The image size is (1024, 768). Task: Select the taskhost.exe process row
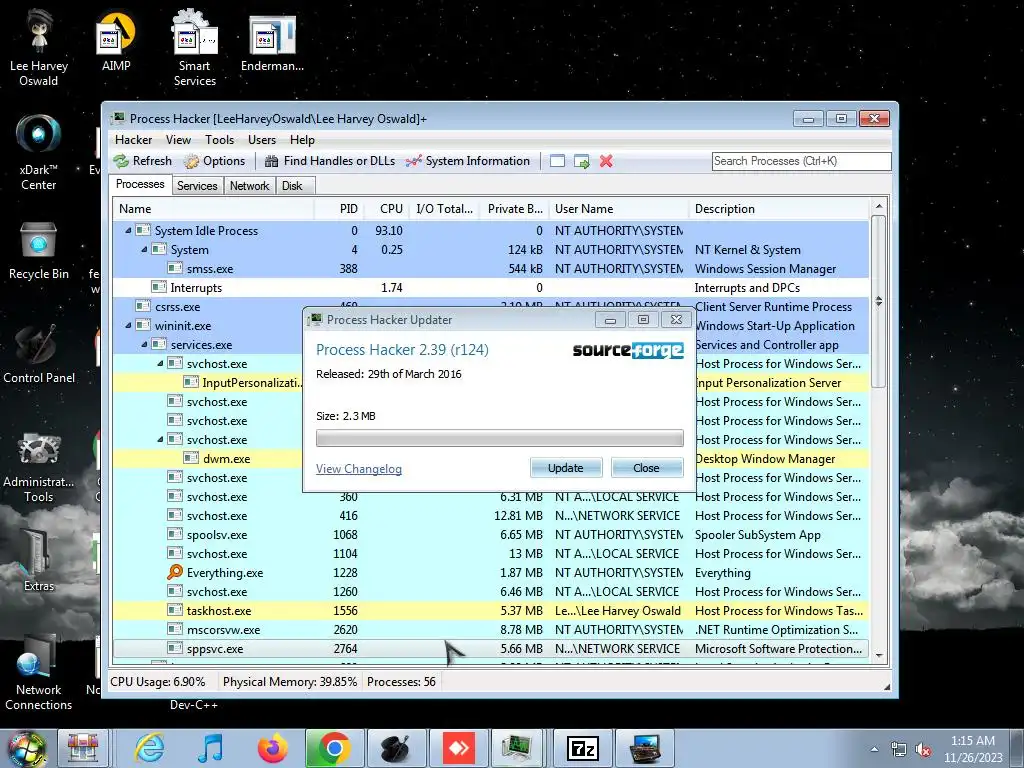(491, 611)
